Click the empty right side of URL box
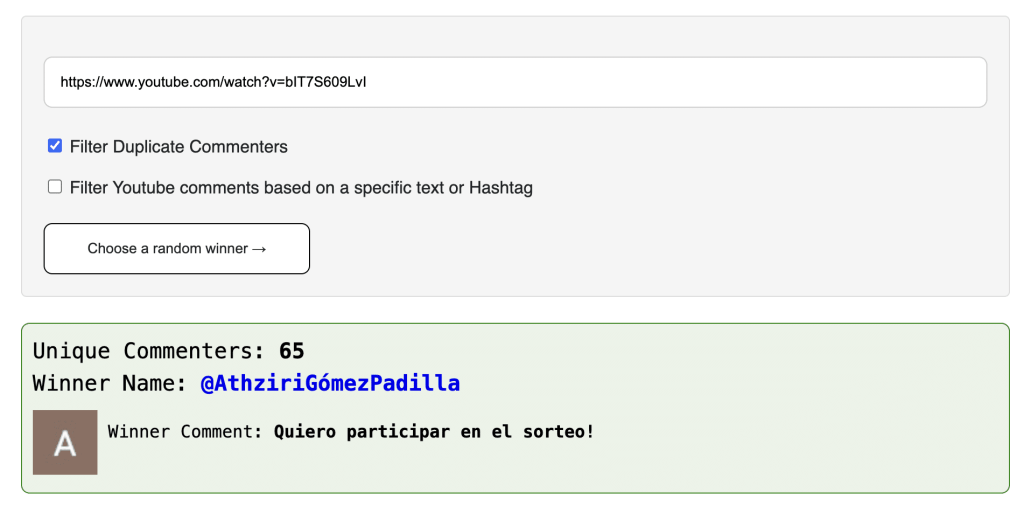 coord(718,82)
